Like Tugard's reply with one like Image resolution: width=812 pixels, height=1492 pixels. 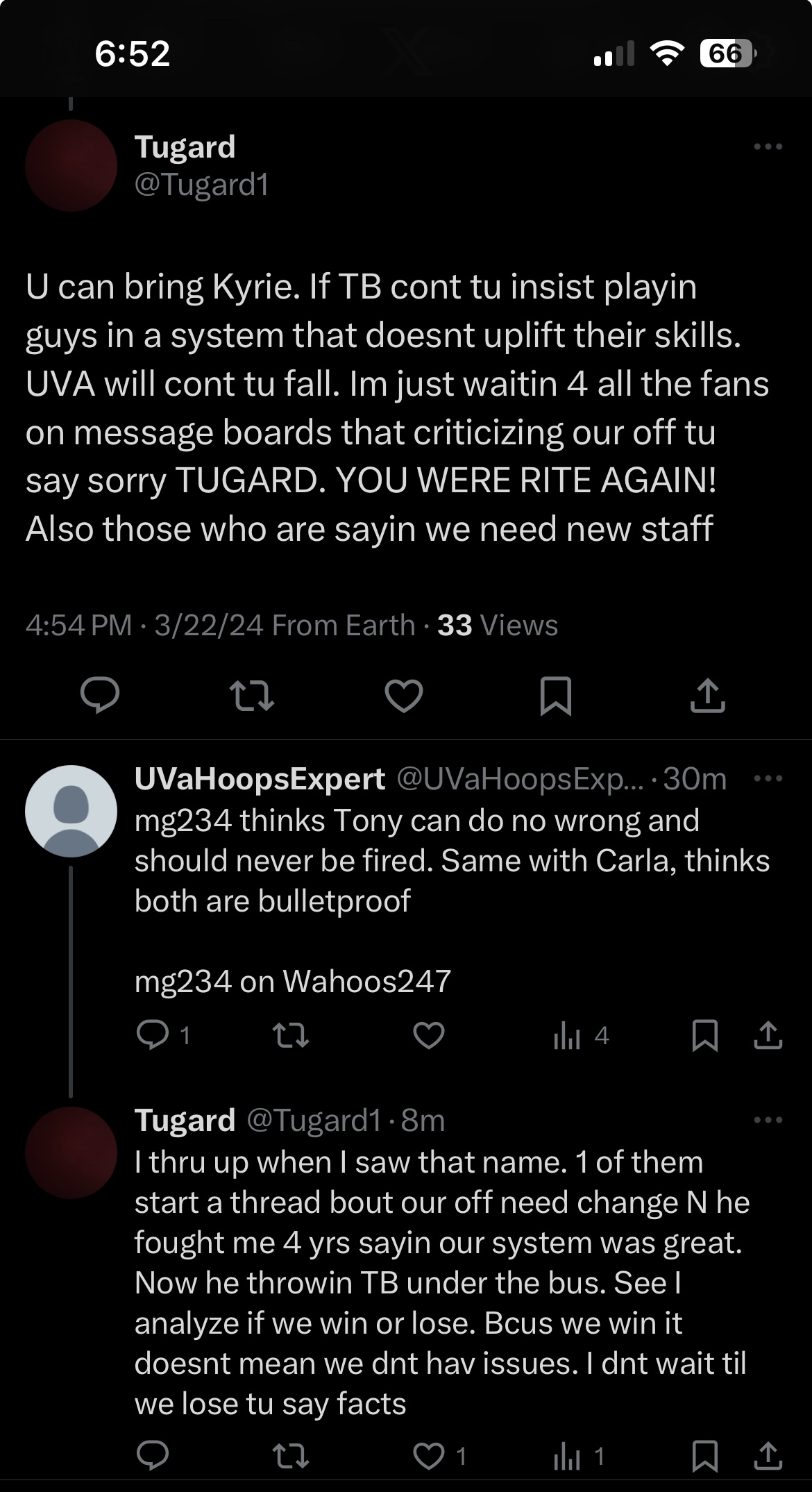coord(429,1456)
